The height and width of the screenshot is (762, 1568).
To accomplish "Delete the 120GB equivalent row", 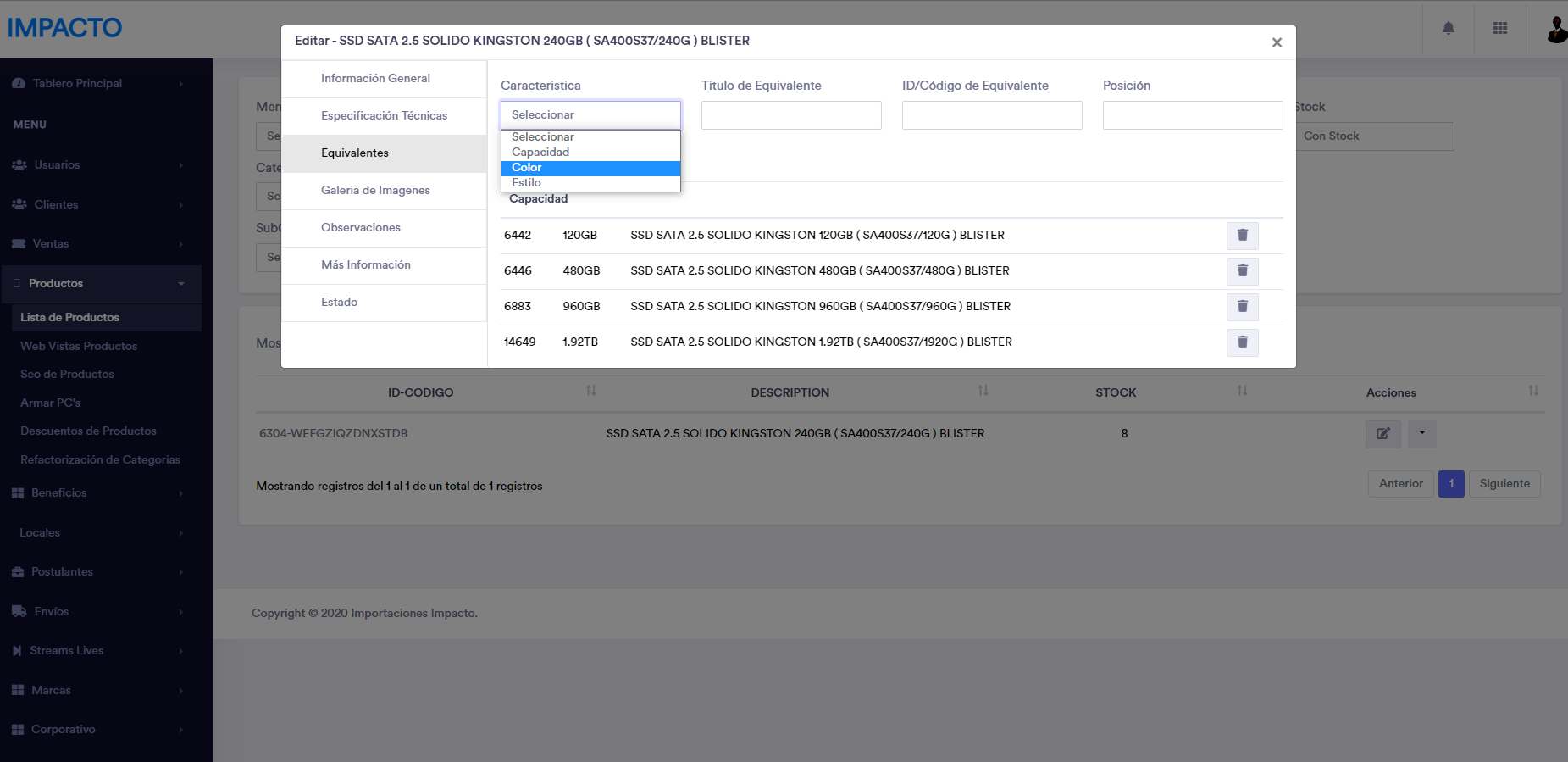I will click(x=1242, y=236).
